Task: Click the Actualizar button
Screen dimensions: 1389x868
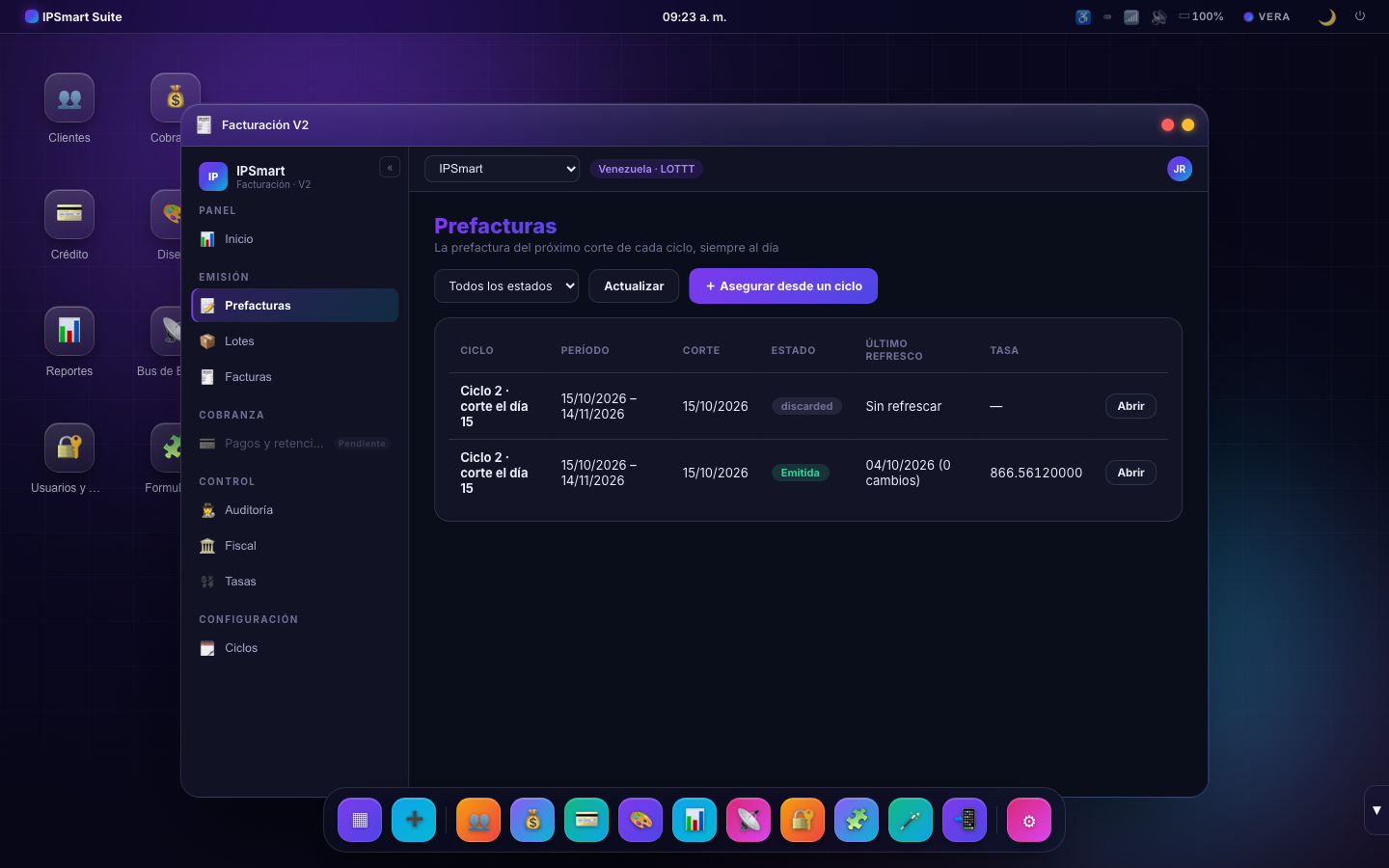Action: 634,286
